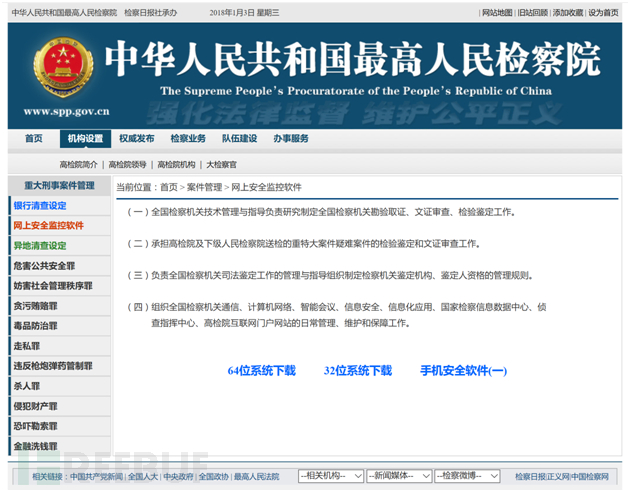Viewport: 630px width, 492px height.
Task: Open the 中国共产党新闻 footer link
Action: pos(97,477)
